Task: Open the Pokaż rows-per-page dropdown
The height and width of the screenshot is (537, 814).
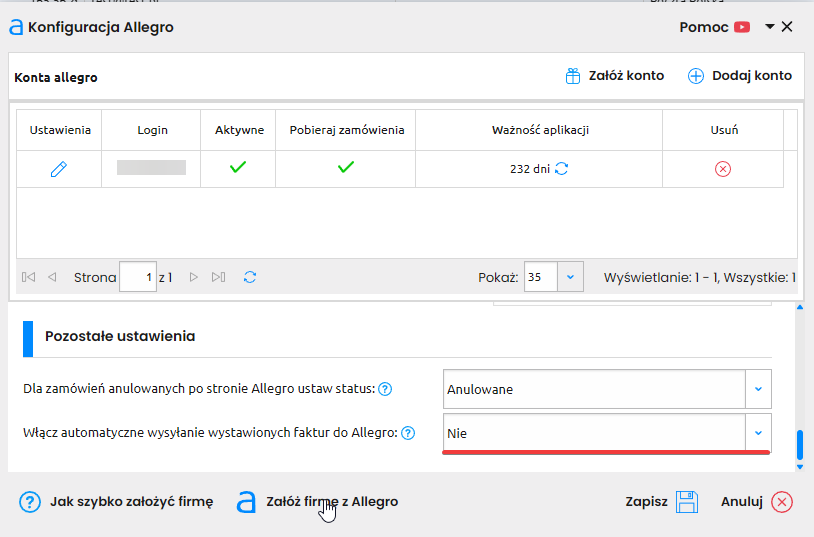Action: click(x=570, y=277)
